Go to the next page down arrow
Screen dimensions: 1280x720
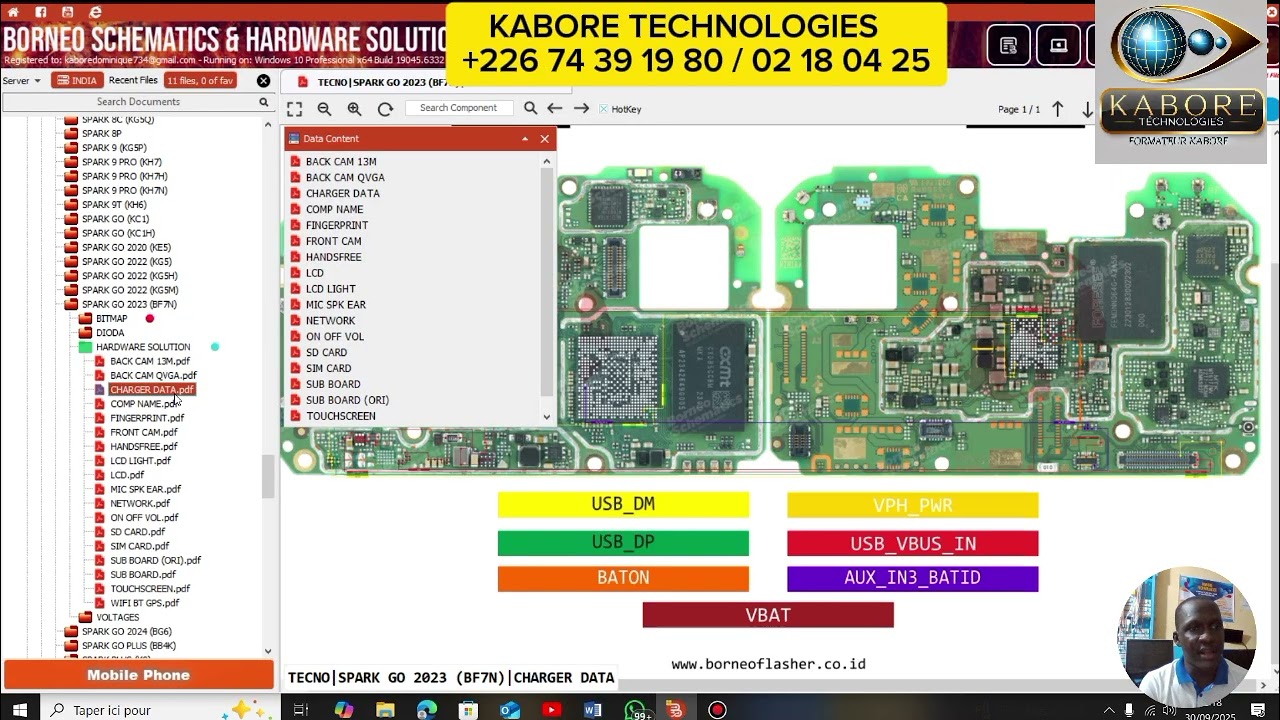coord(1087,109)
